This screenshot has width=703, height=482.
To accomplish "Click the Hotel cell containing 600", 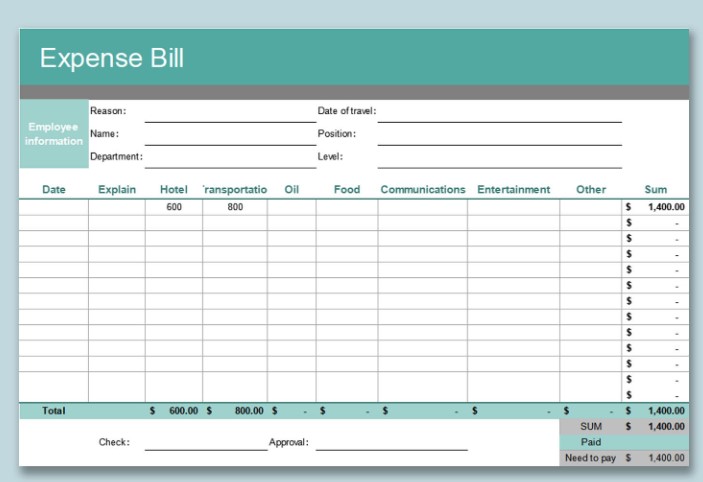I will click(174, 207).
